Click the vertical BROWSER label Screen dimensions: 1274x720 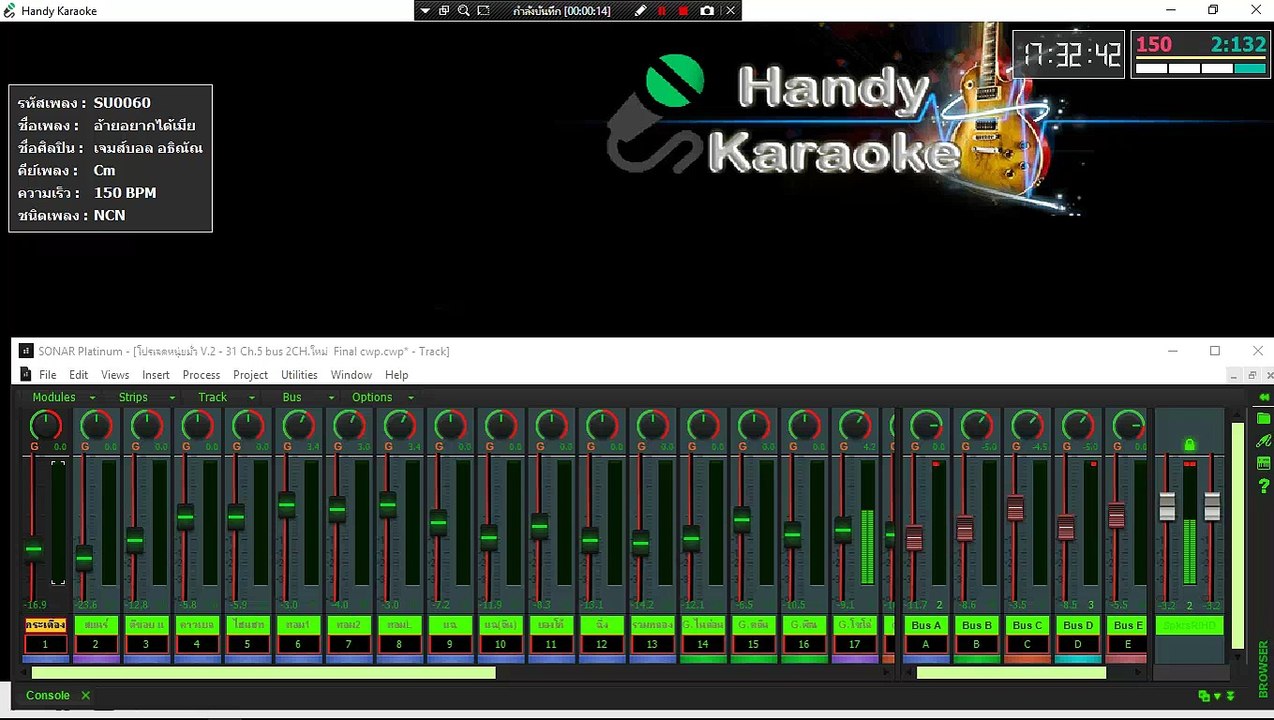(x=1264, y=669)
